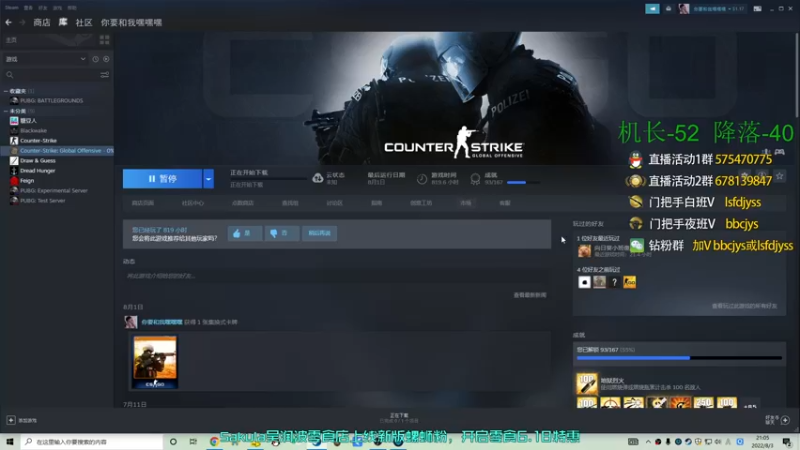800x450 pixels.
Task: Click the Feign red game icon
Action: click(14, 181)
